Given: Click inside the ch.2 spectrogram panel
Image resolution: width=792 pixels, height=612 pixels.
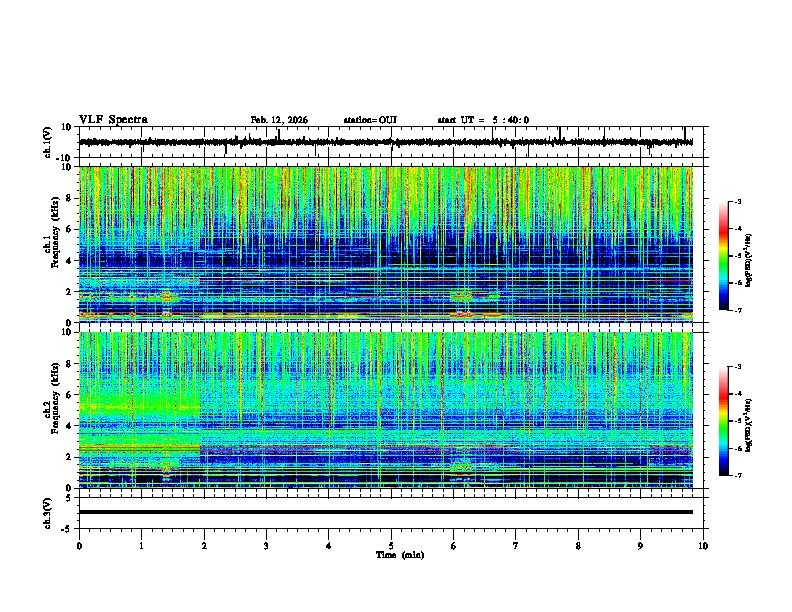Looking at the screenshot, I should pos(386,410).
